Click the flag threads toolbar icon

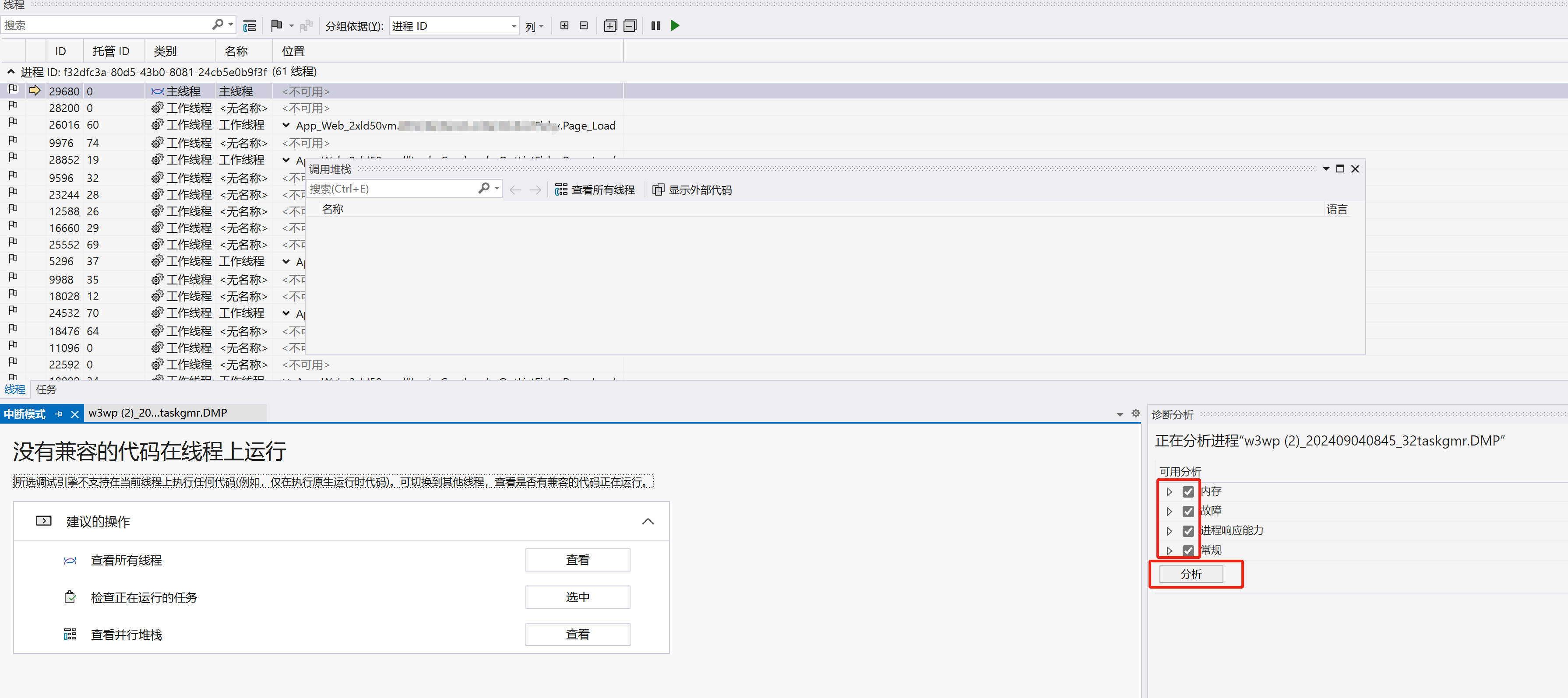point(276,25)
